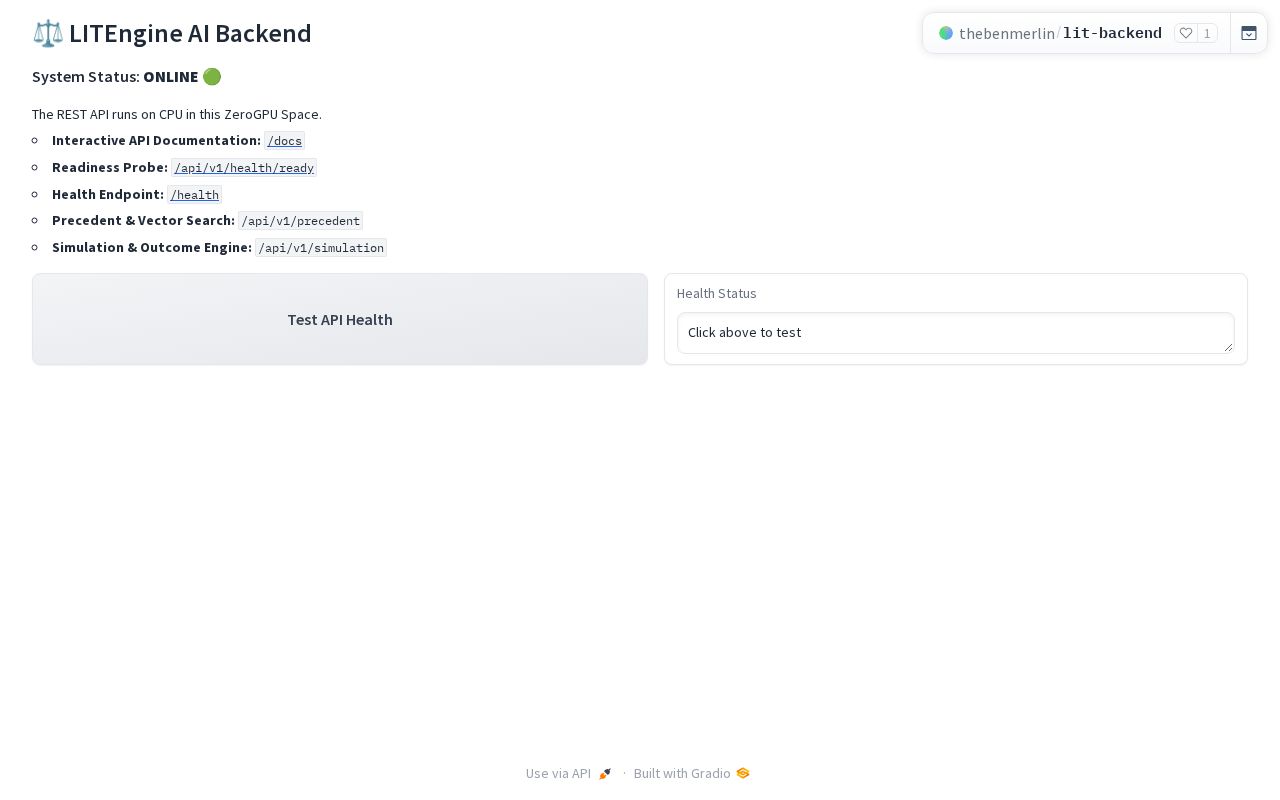
Task: Click the Test API Health button
Action: [340, 319]
